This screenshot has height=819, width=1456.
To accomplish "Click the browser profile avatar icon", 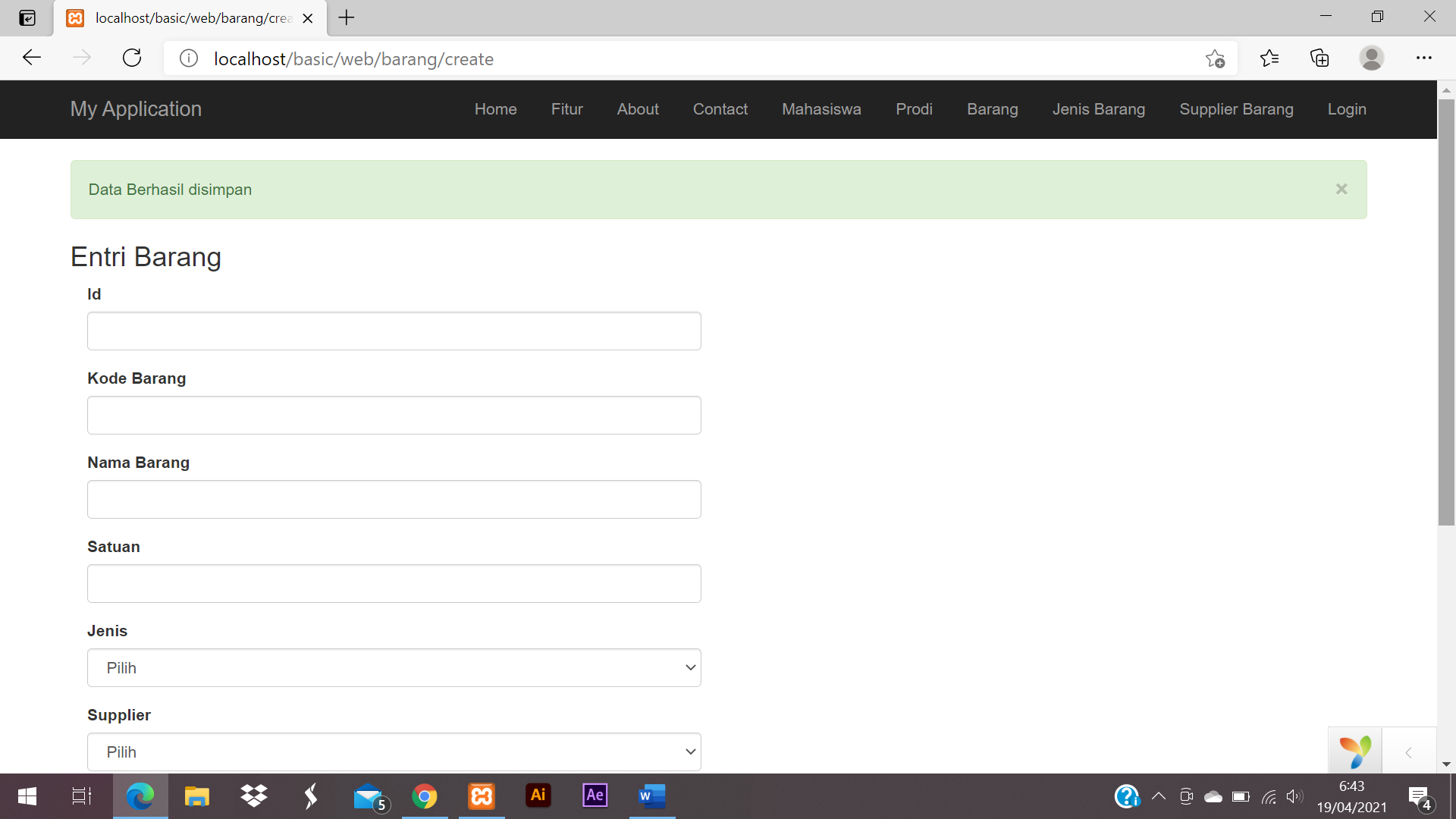I will point(1371,58).
